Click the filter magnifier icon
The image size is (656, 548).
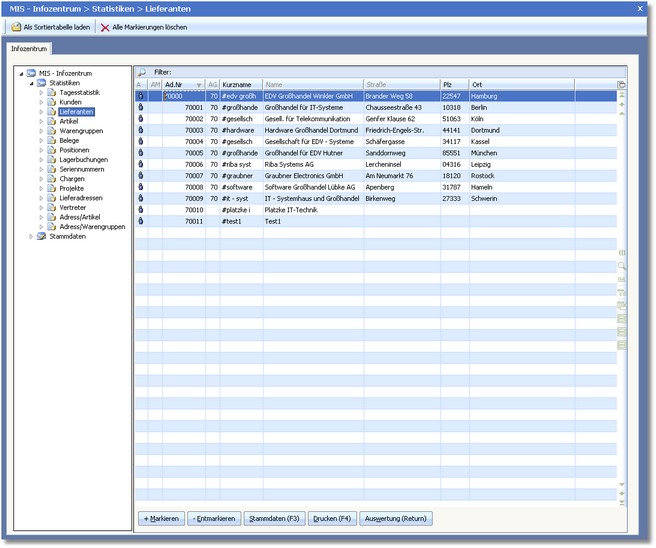pos(141,73)
